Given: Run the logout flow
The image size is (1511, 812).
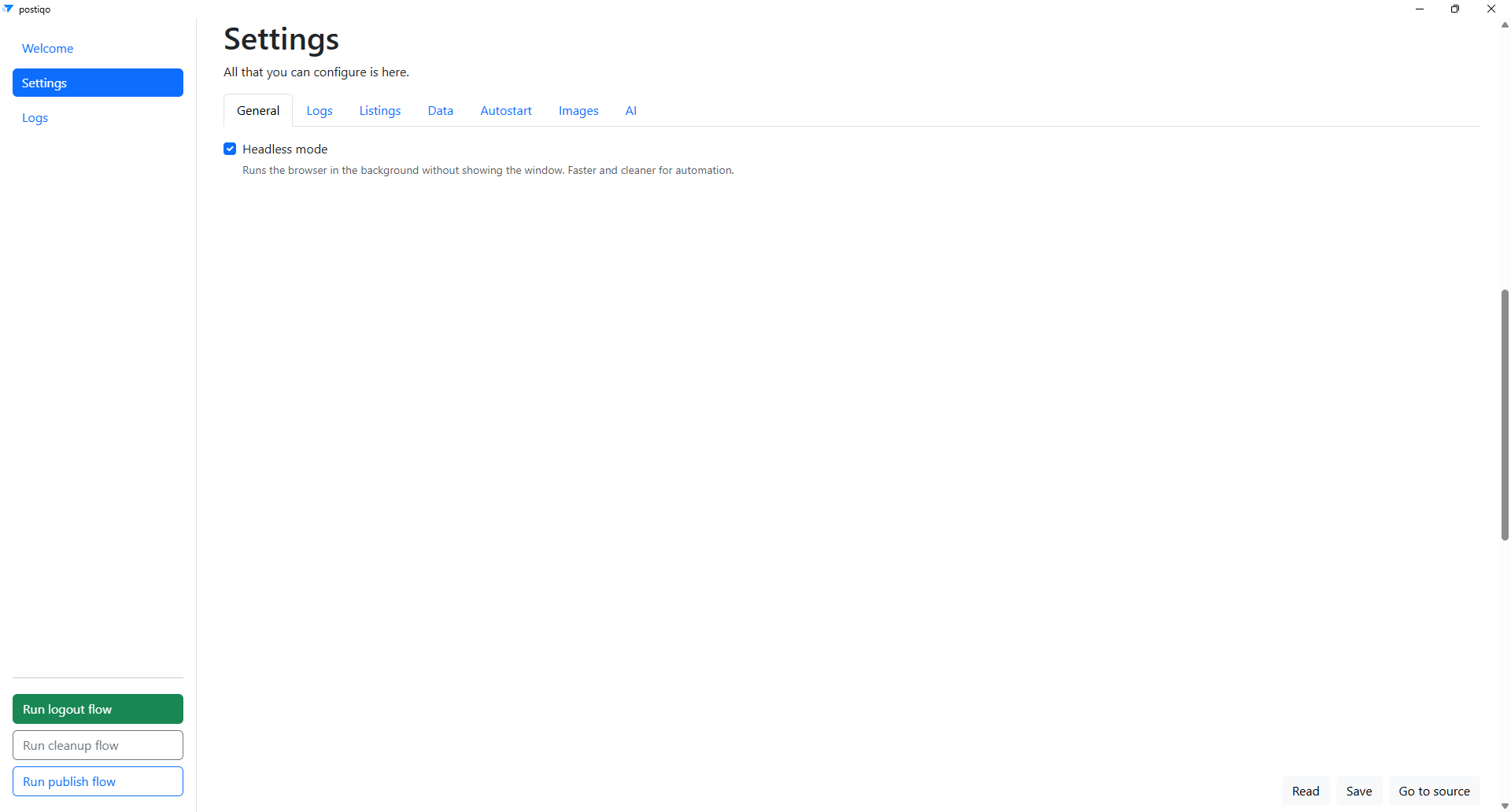Looking at the screenshot, I should 98,708.
